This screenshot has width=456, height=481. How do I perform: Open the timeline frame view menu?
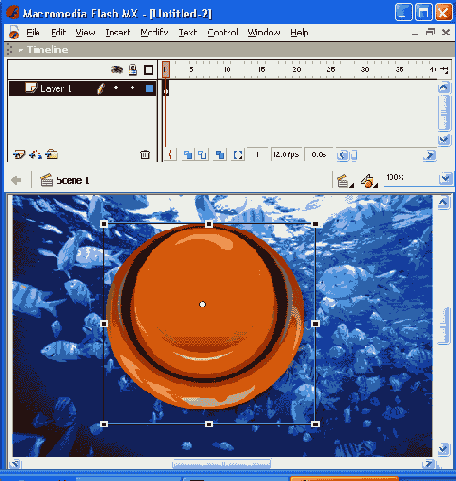pos(444,70)
